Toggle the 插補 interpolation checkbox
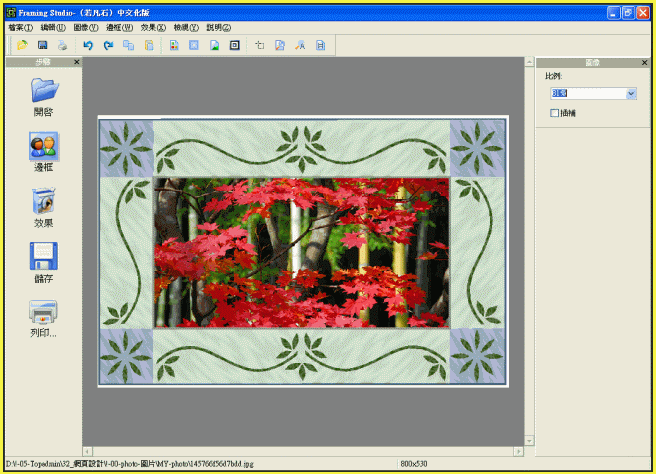656x474 pixels. click(x=555, y=113)
